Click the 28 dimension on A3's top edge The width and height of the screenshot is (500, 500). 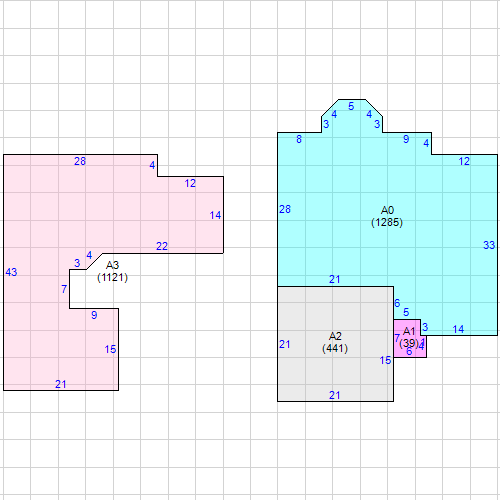point(80,161)
